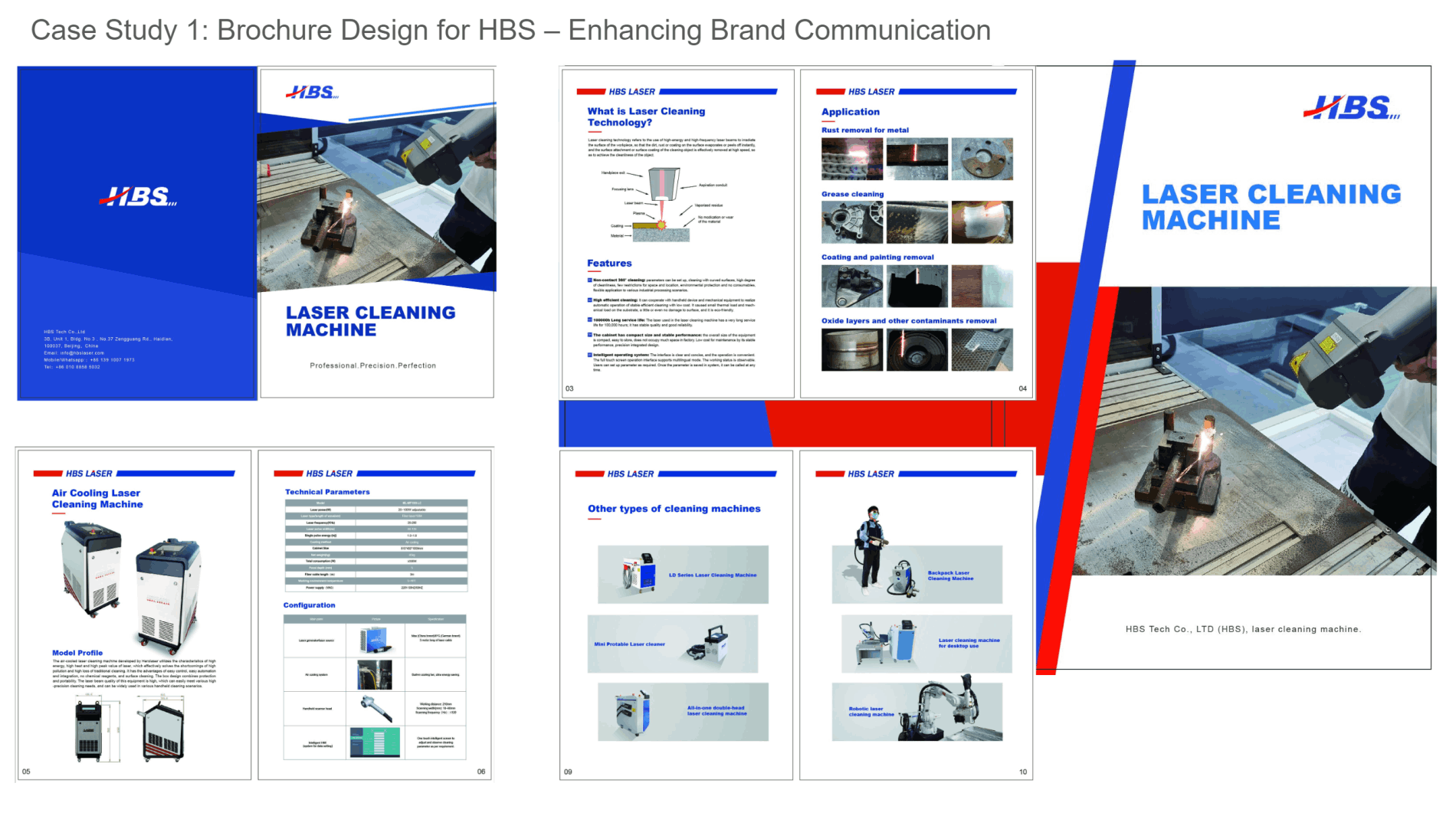
Task: Click the 'Rust removal for metal' subheading
Action: (864, 130)
